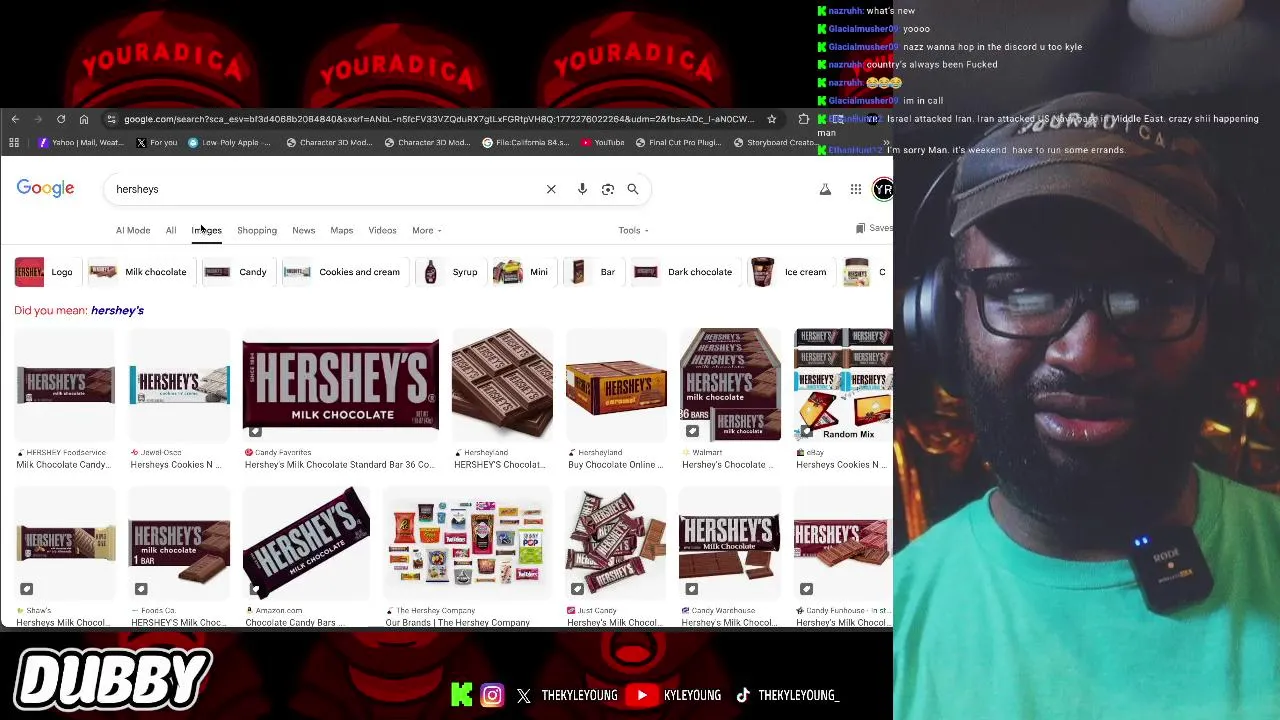This screenshot has height=720, width=1280.
Task: Click suggested spelling hershey's link
Action: pos(117,310)
